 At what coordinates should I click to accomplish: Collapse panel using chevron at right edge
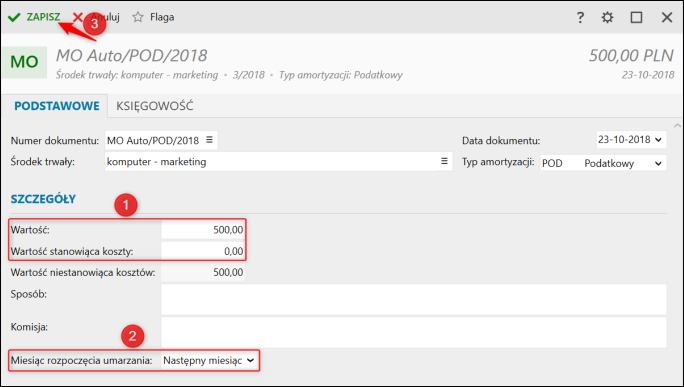point(677,125)
